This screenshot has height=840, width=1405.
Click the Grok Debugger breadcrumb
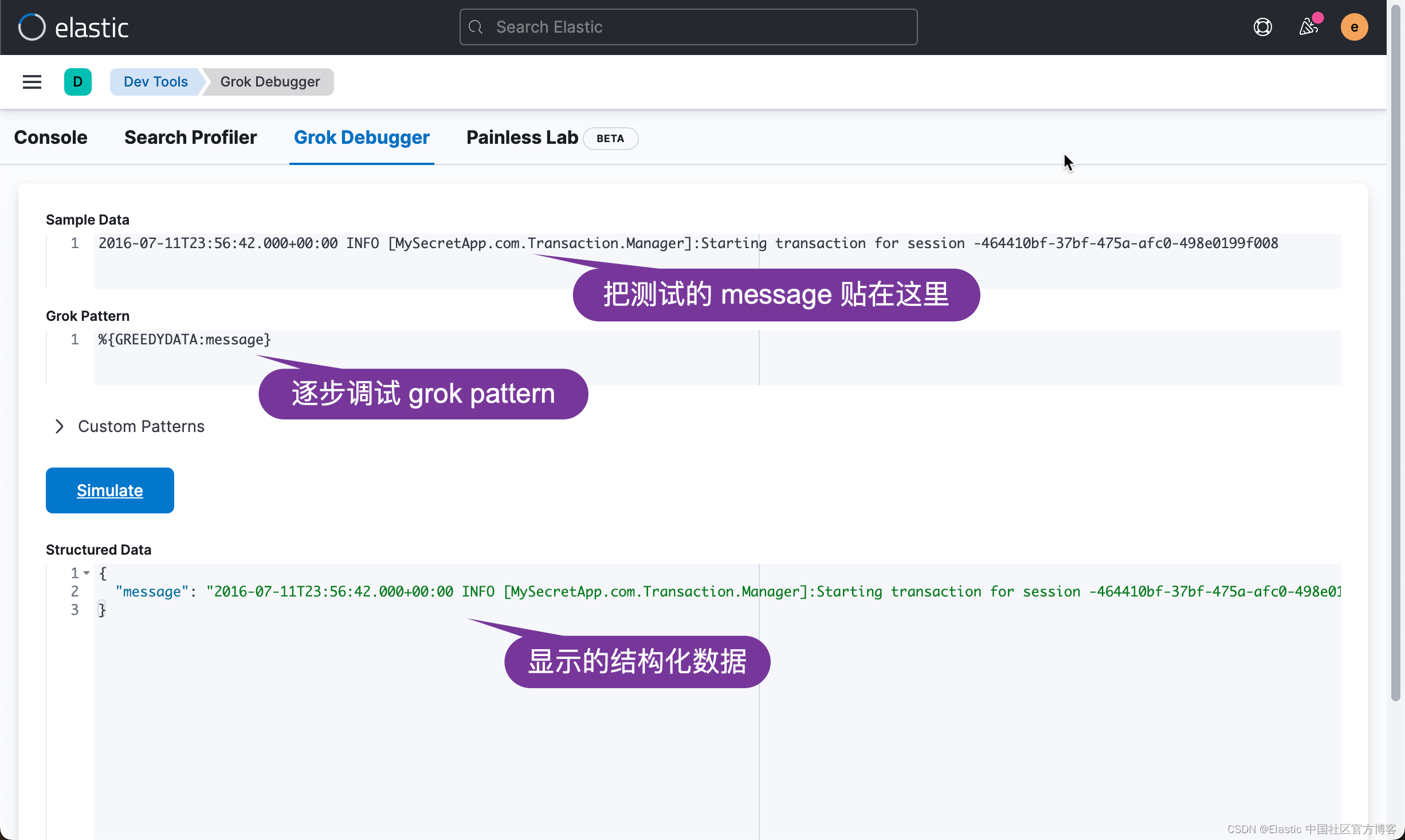pyautogui.click(x=270, y=82)
